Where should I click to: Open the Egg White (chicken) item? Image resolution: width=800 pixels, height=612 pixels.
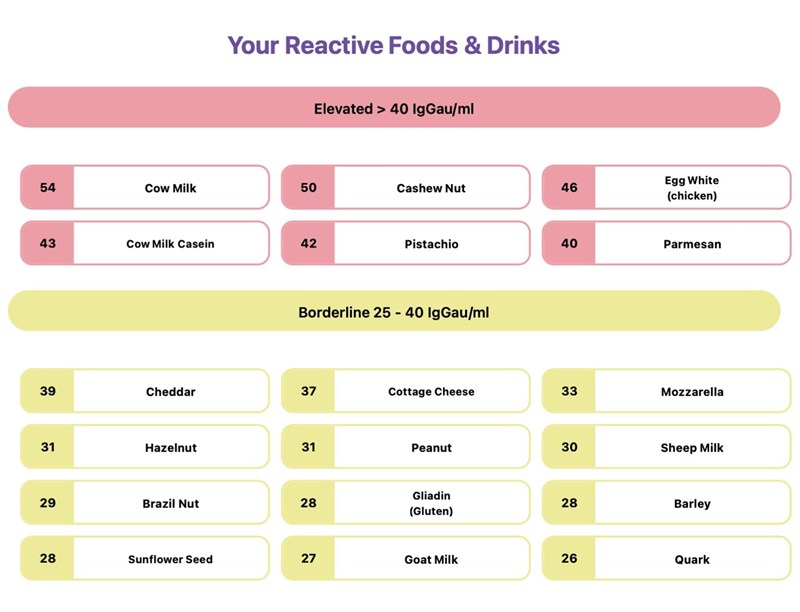pyautogui.click(x=666, y=187)
